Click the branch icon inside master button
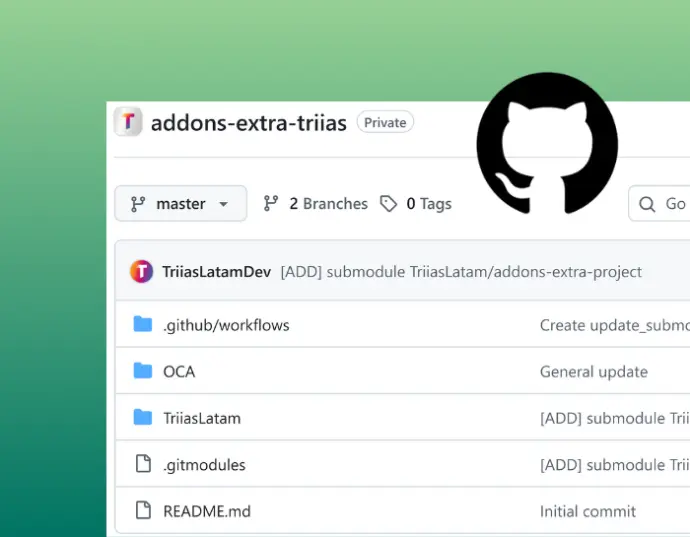690x537 pixels. tap(138, 204)
